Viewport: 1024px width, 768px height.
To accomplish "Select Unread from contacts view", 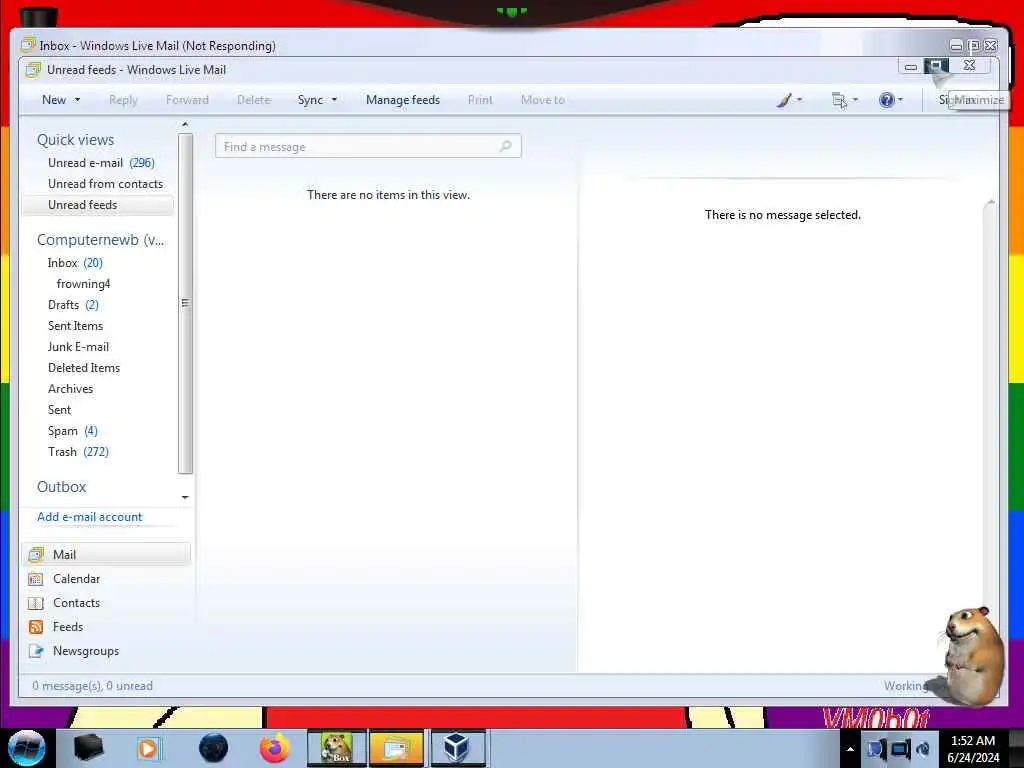I will pos(105,184).
